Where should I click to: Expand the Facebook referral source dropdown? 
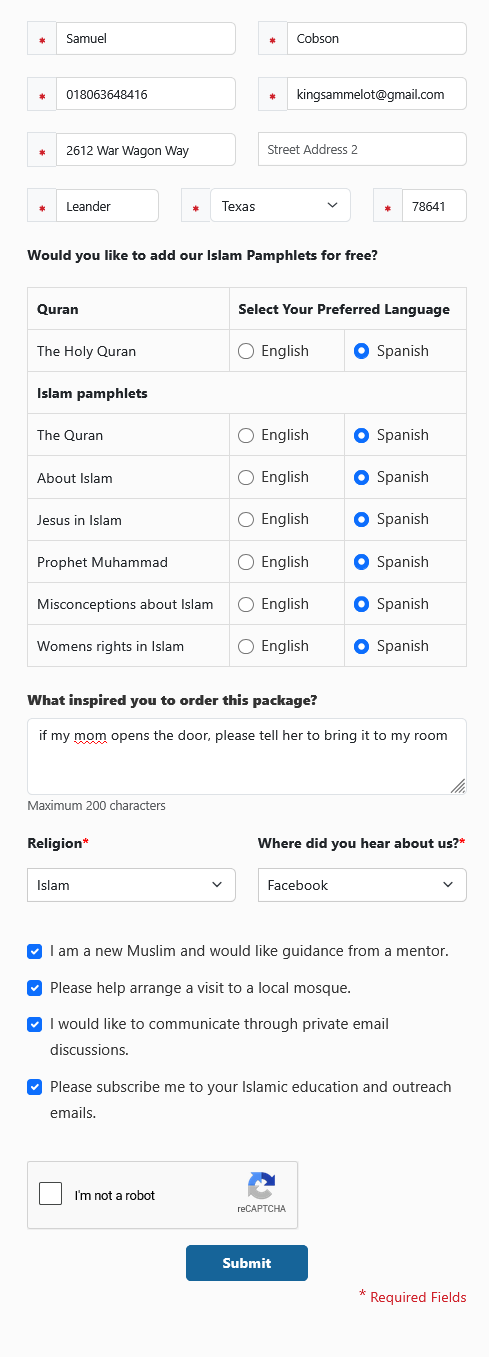362,885
